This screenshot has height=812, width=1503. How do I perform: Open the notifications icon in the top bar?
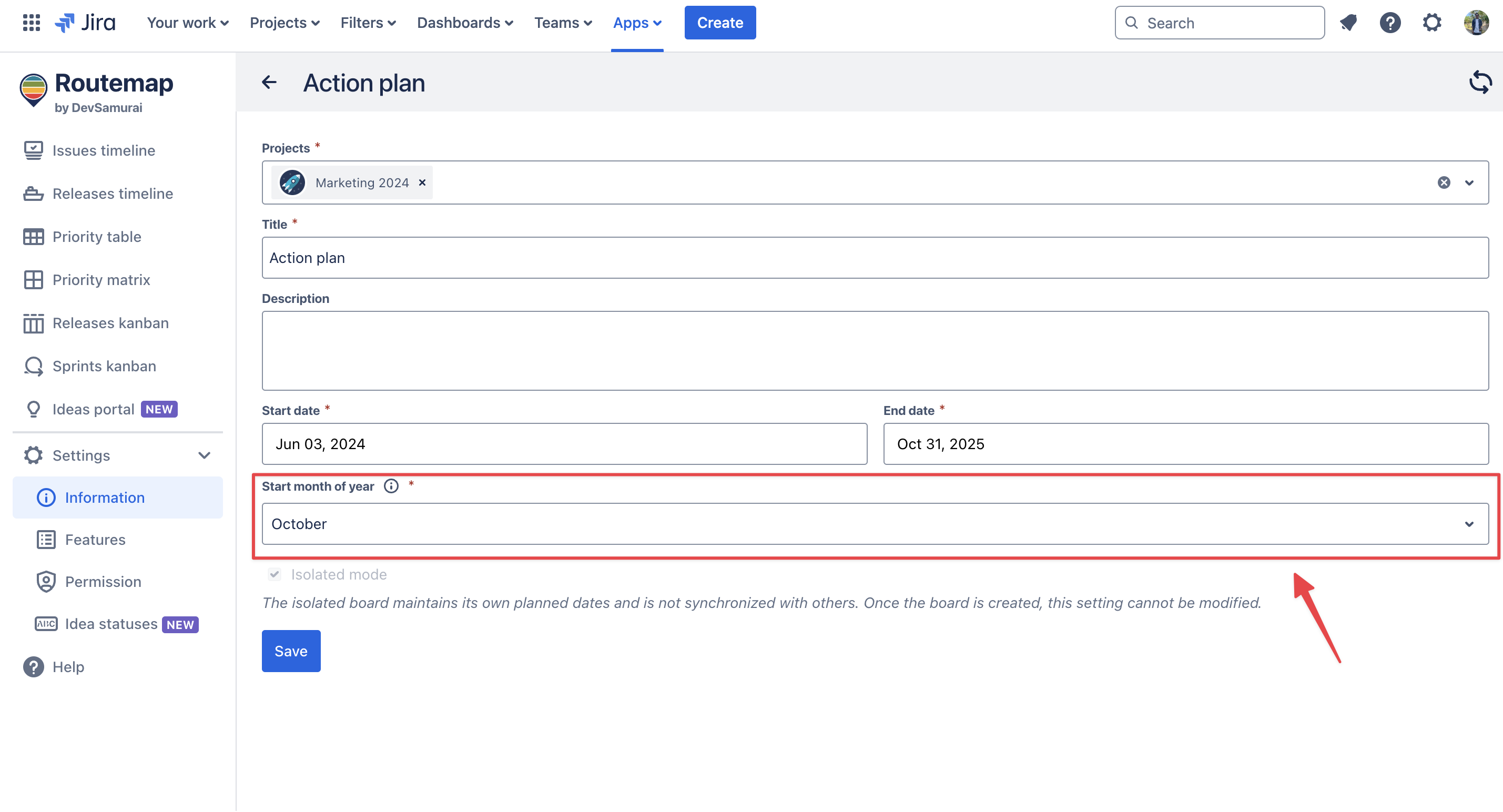coord(1348,23)
